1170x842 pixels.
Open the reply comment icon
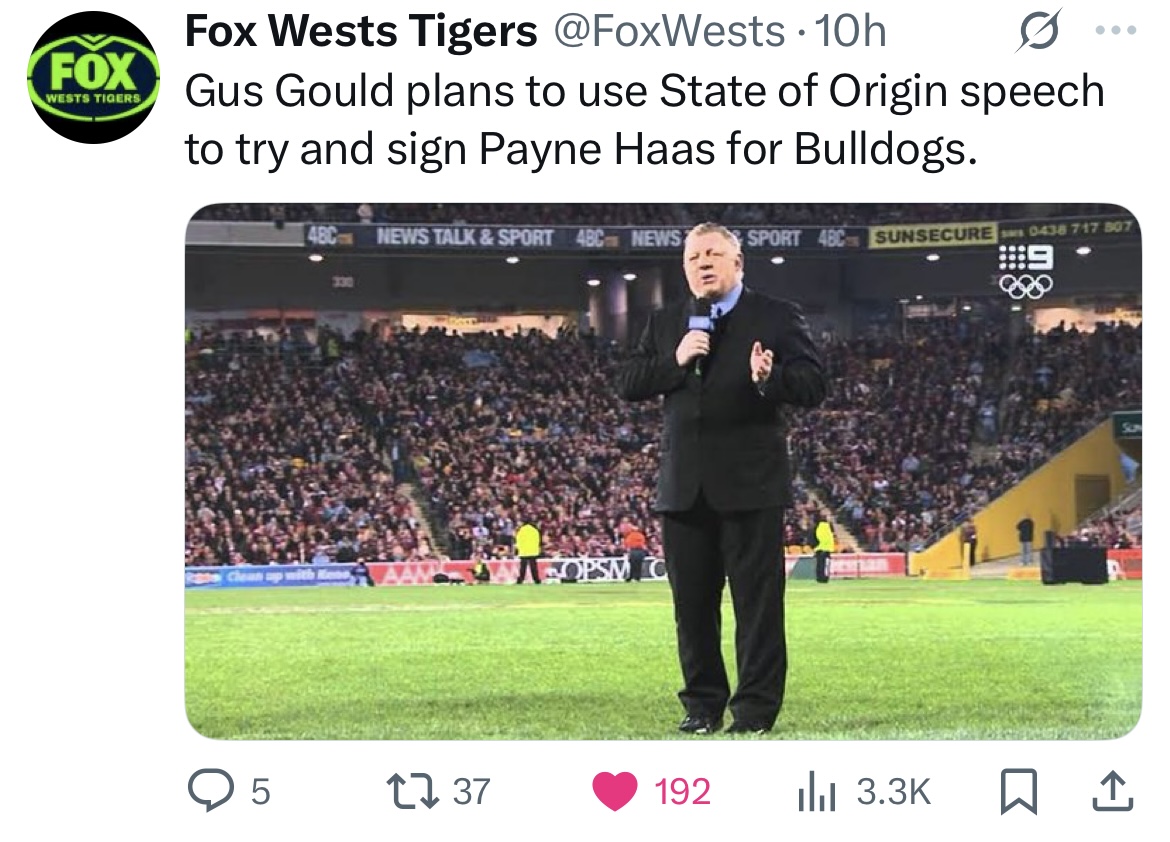[210, 791]
